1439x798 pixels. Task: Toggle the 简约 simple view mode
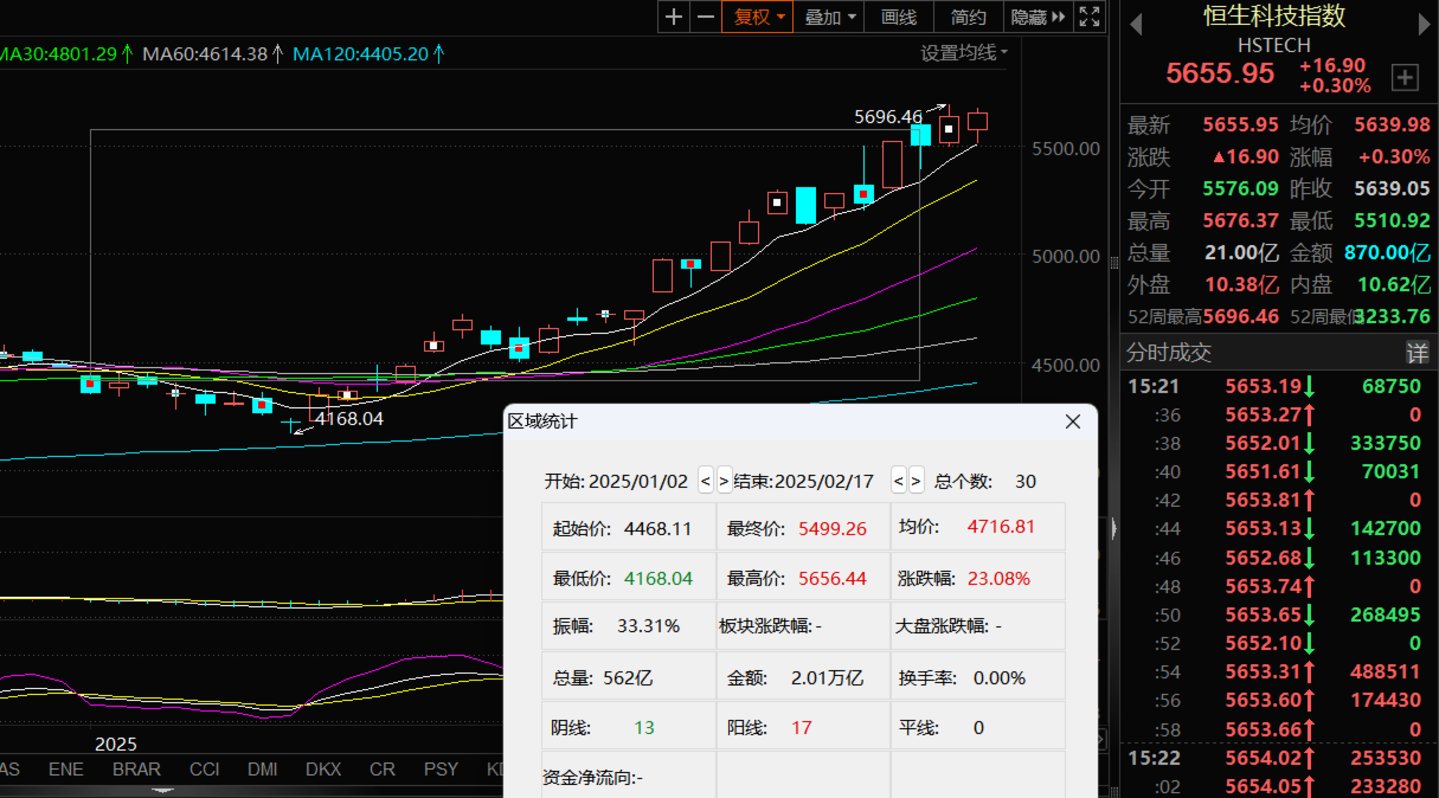pyautogui.click(x=968, y=17)
